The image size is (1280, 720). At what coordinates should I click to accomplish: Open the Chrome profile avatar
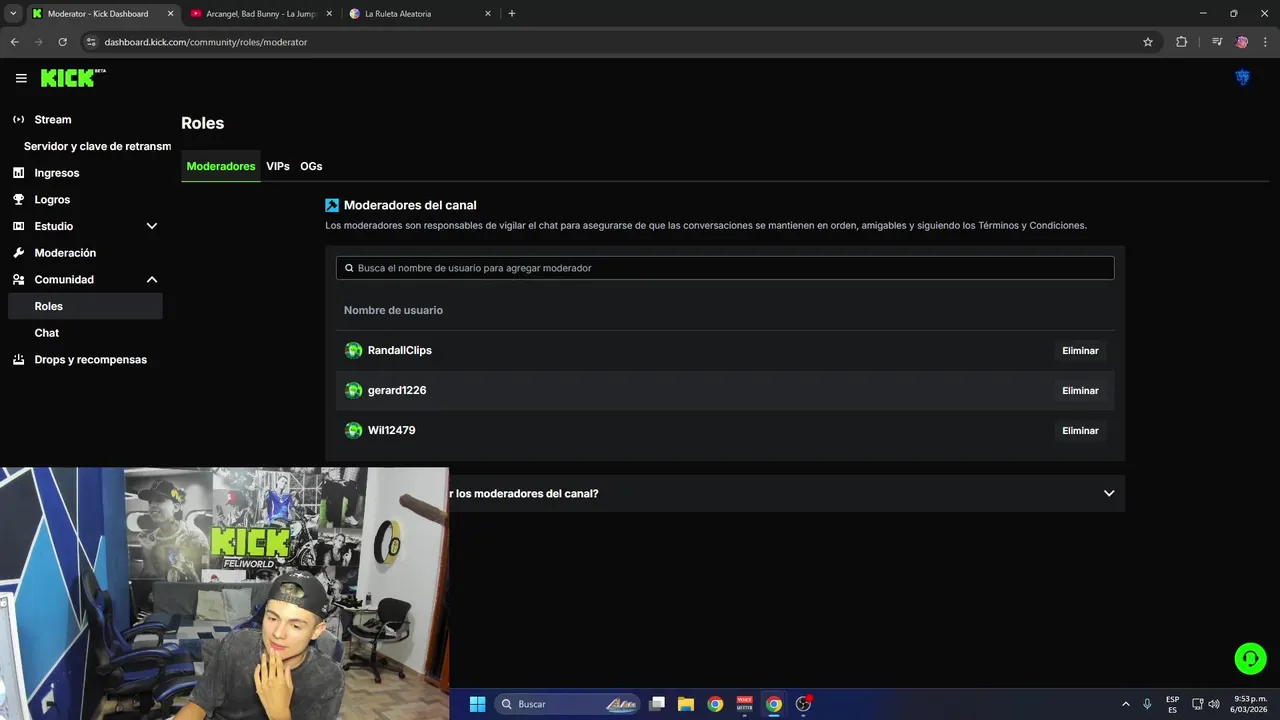[1242, 42]
